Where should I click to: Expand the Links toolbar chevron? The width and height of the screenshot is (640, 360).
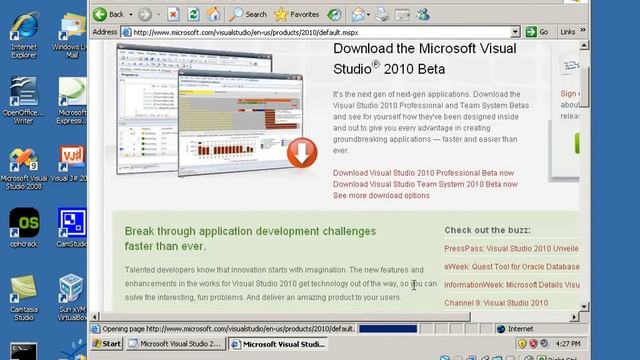click(x=583, y=30)
